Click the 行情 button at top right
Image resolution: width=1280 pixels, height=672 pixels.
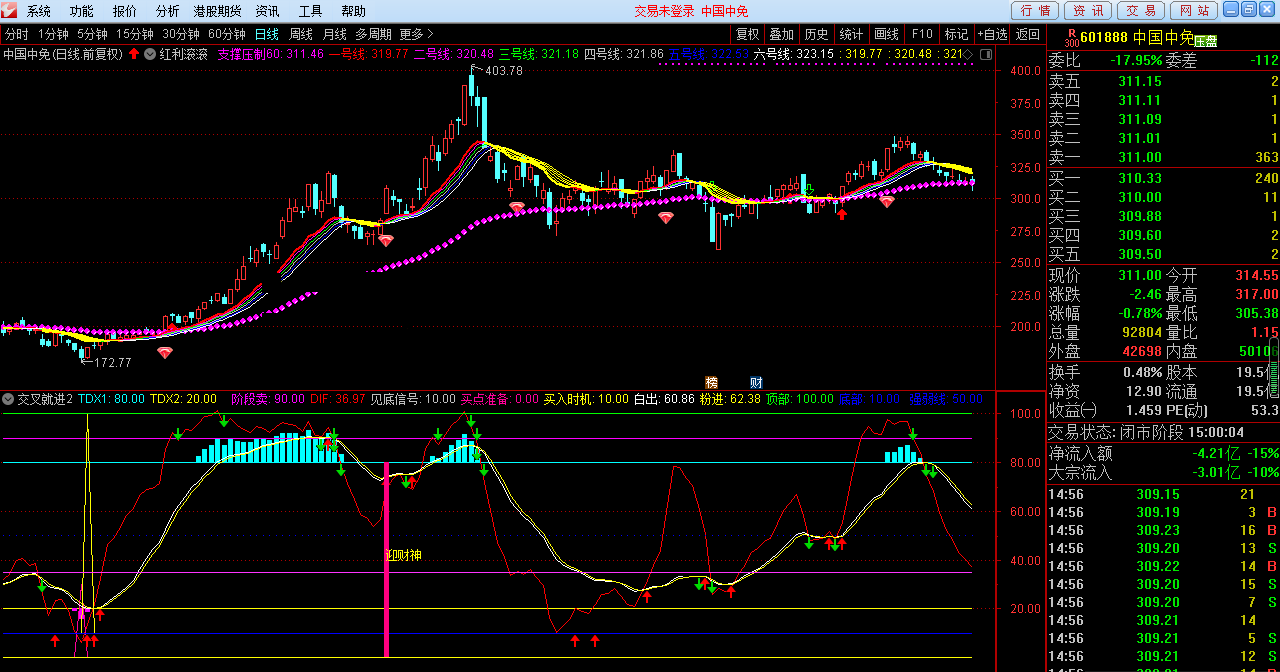1034,11
